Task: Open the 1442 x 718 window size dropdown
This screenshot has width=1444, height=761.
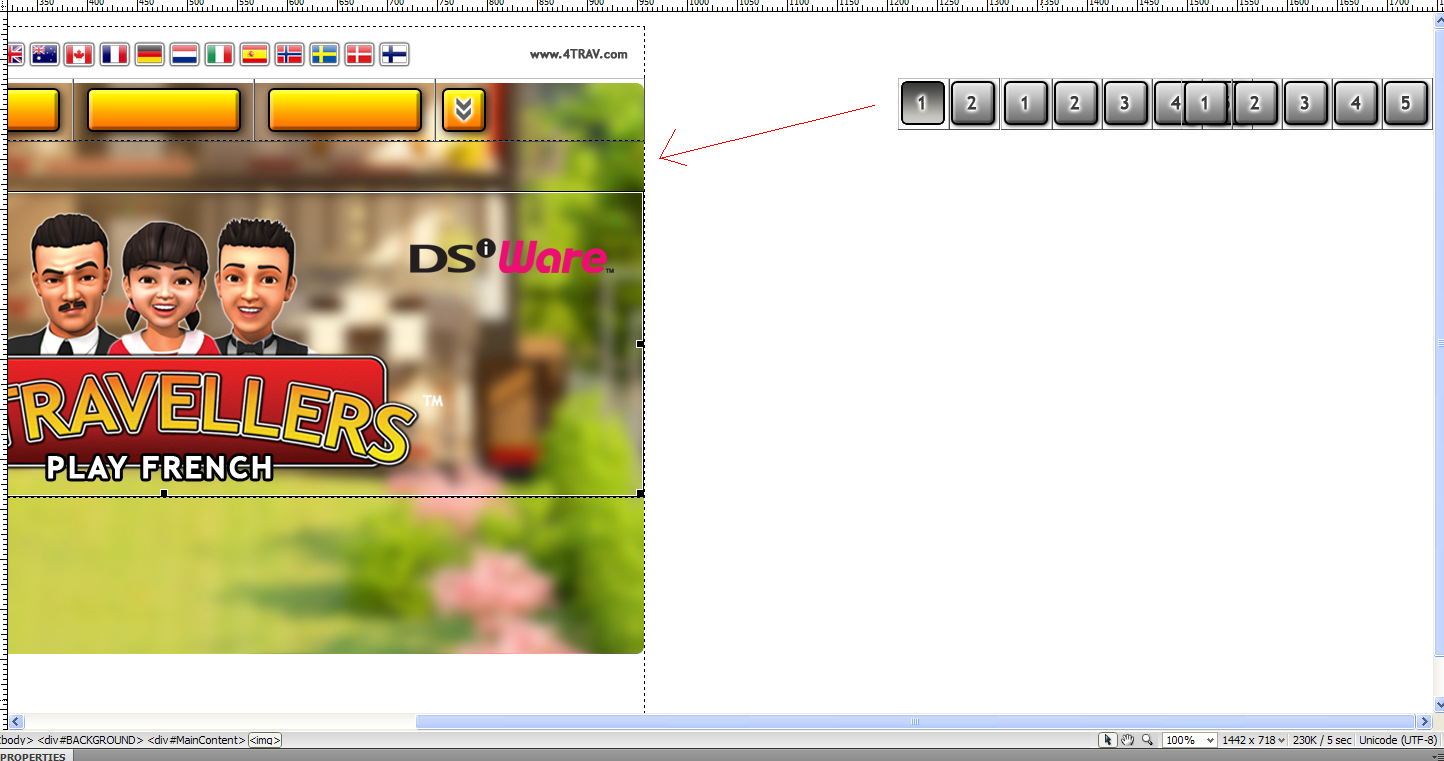Action: click(1254, 740)
